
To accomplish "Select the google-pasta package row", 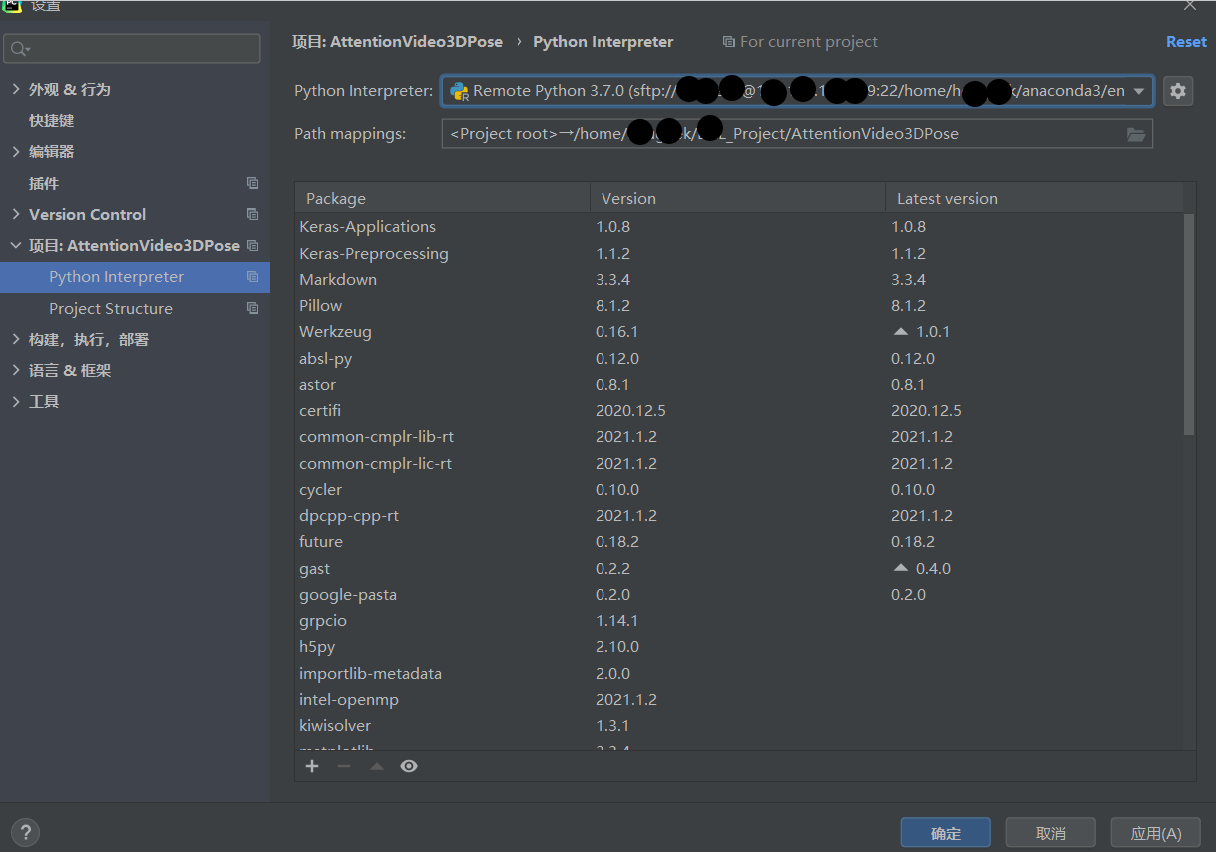I will pyautogui.click(x=739, y=594).
